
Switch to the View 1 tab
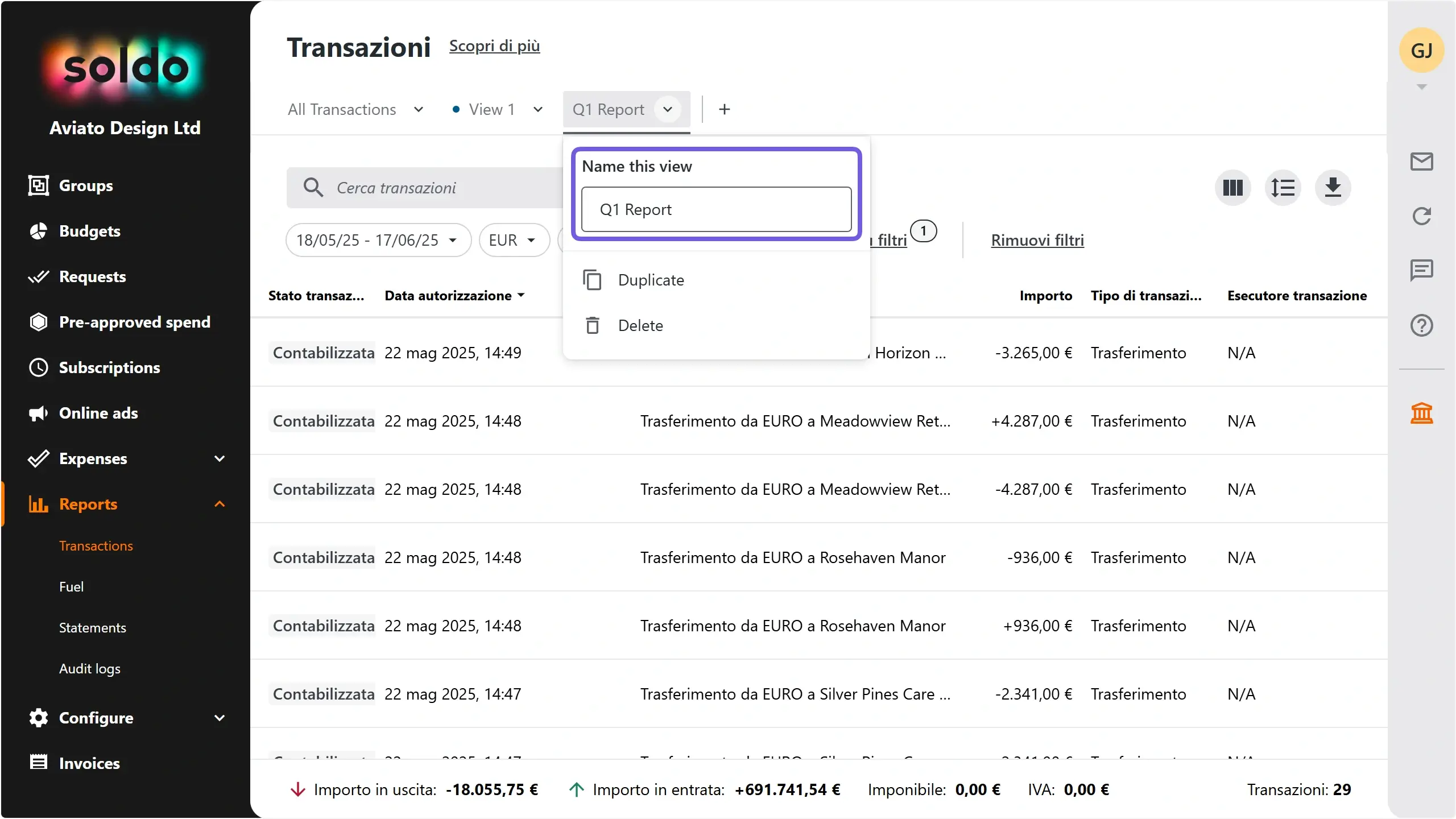tap(491, 109)
